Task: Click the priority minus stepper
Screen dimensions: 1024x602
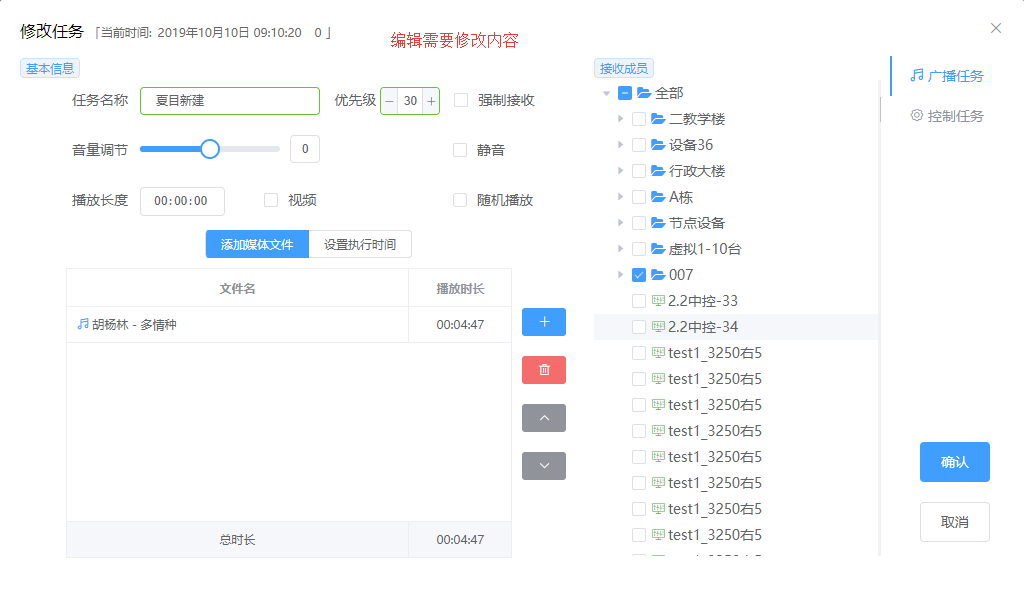Action: click(389, 101)
